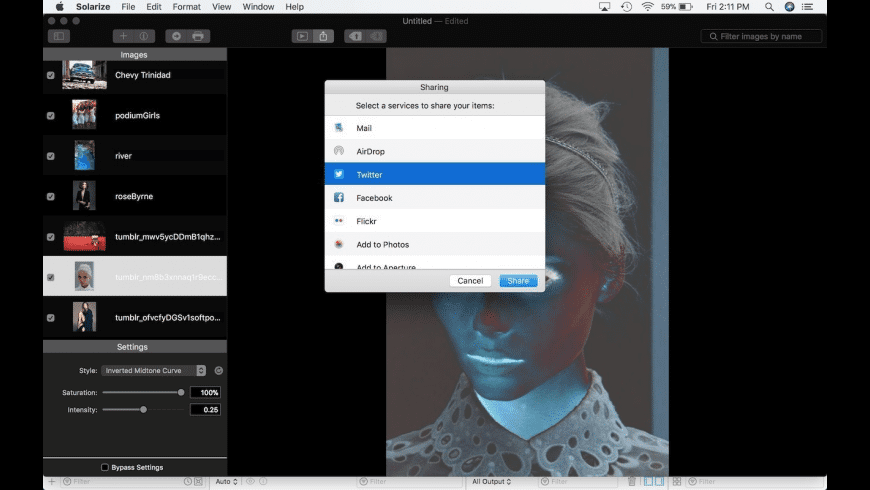
Task: Open the Style dropdown Inverted Midtone Curve
Action: [x=155, y=371]
